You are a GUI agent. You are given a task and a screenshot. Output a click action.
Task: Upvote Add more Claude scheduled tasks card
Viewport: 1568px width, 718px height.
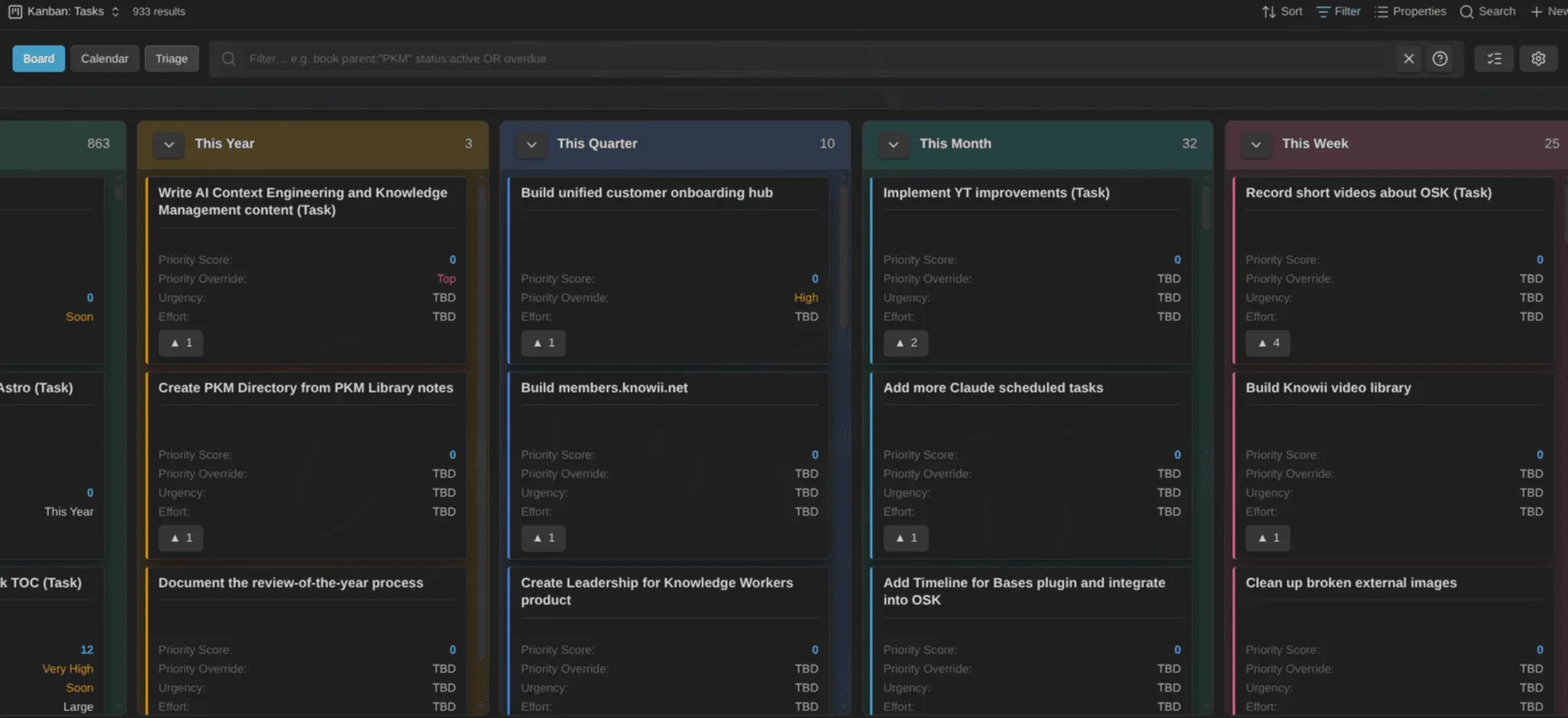click(x=906, y=538)
